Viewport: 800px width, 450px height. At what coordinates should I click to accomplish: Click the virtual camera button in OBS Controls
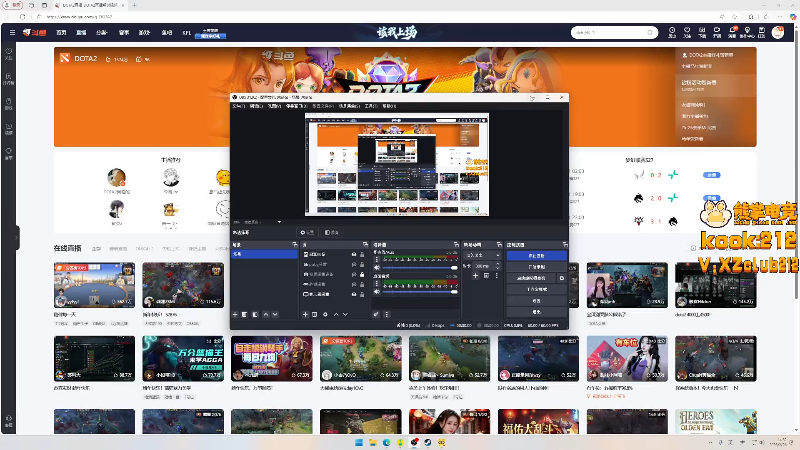pyautogui.click(x=531, y=278)
